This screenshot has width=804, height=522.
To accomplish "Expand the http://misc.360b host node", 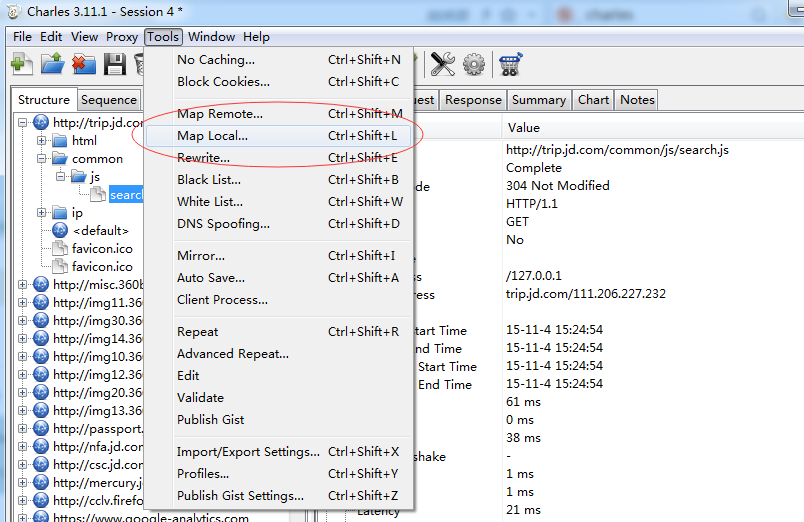I will pos(23,284).
